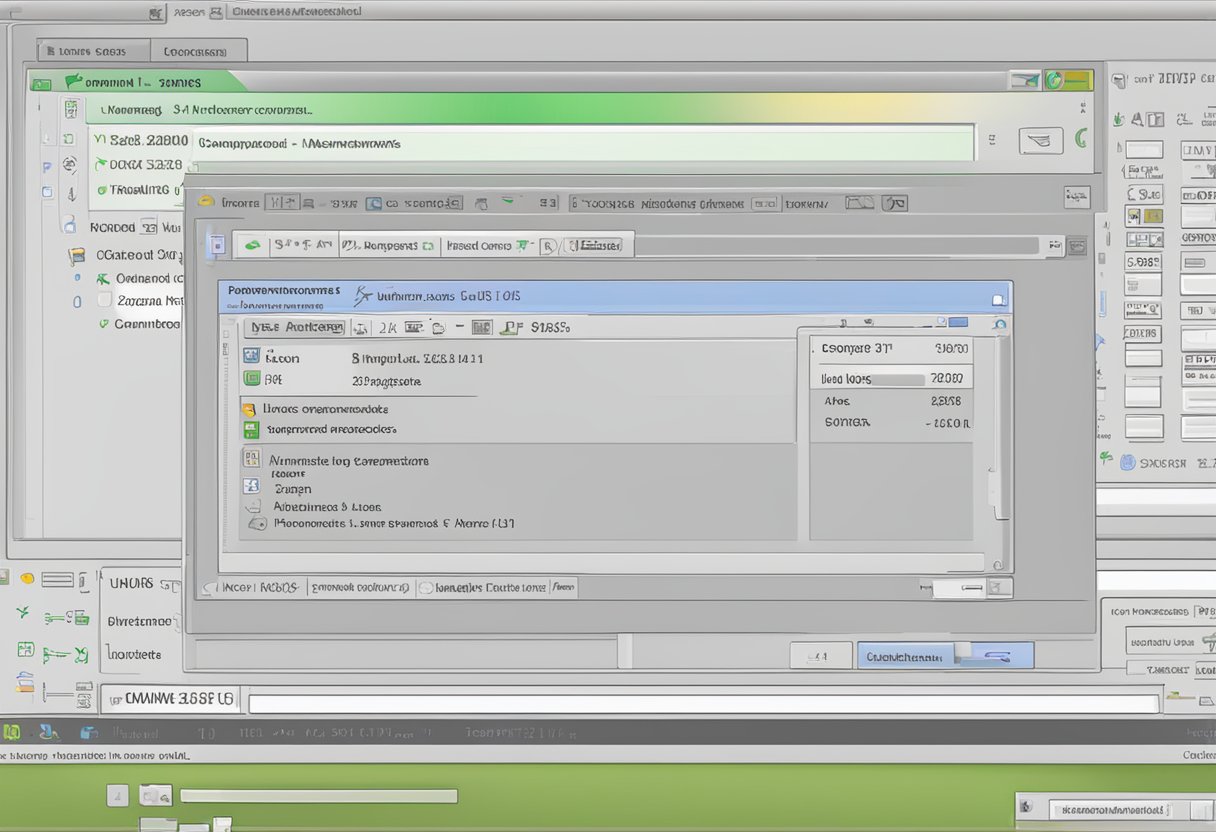
Task: Click the green flag icon in the header
Action: [73, 82]
